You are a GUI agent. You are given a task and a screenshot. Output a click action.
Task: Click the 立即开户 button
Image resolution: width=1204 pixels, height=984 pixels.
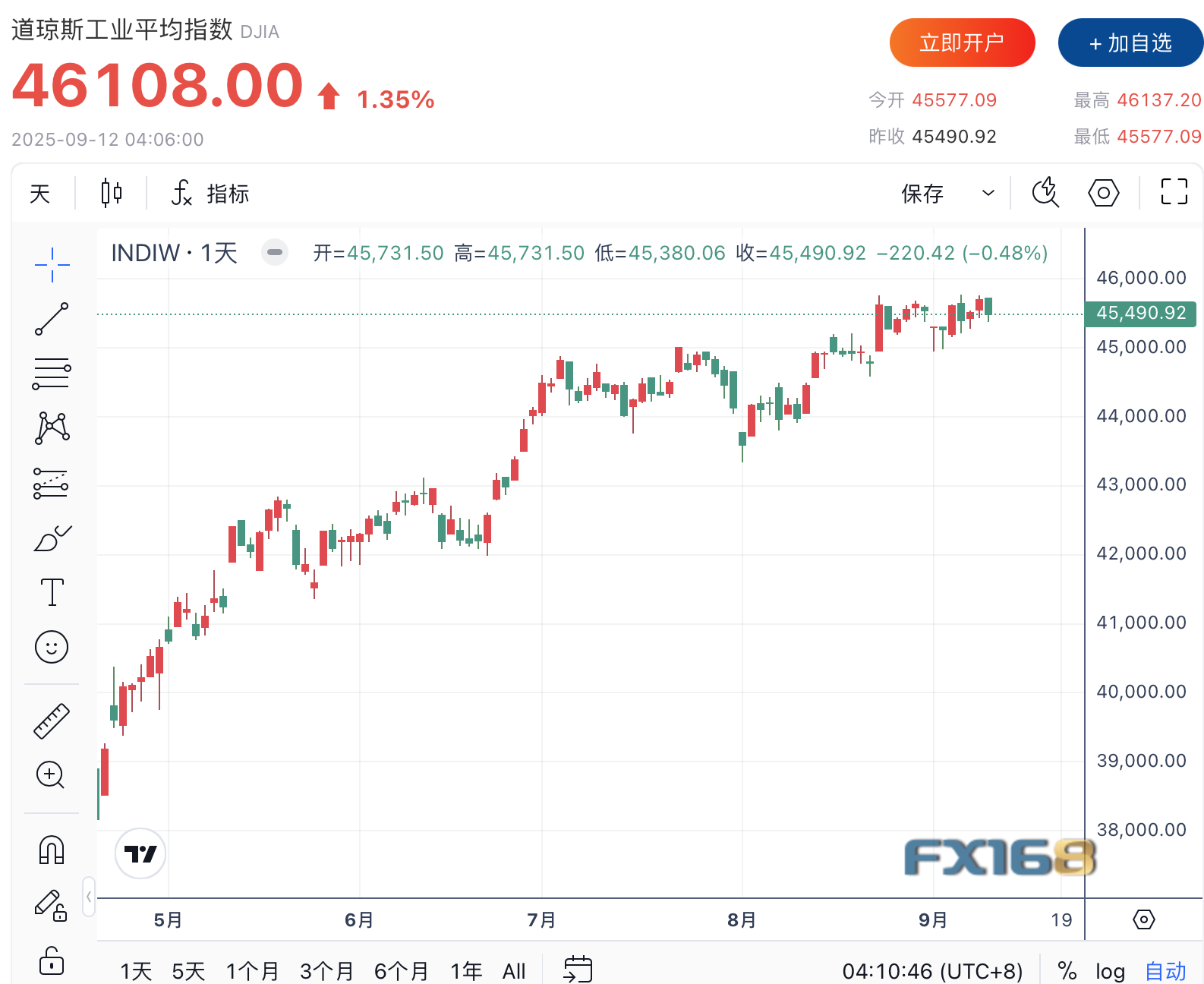point(962,43)
